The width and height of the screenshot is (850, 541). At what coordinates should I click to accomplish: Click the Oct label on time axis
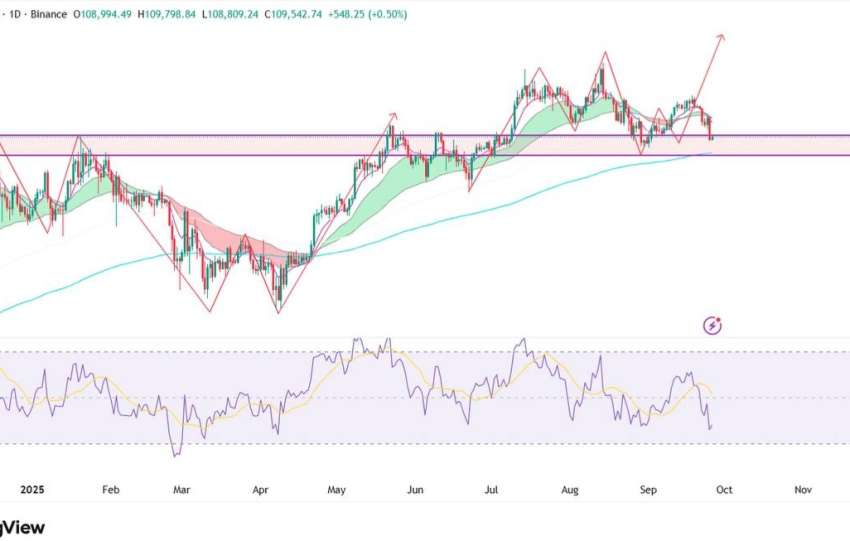724,491
